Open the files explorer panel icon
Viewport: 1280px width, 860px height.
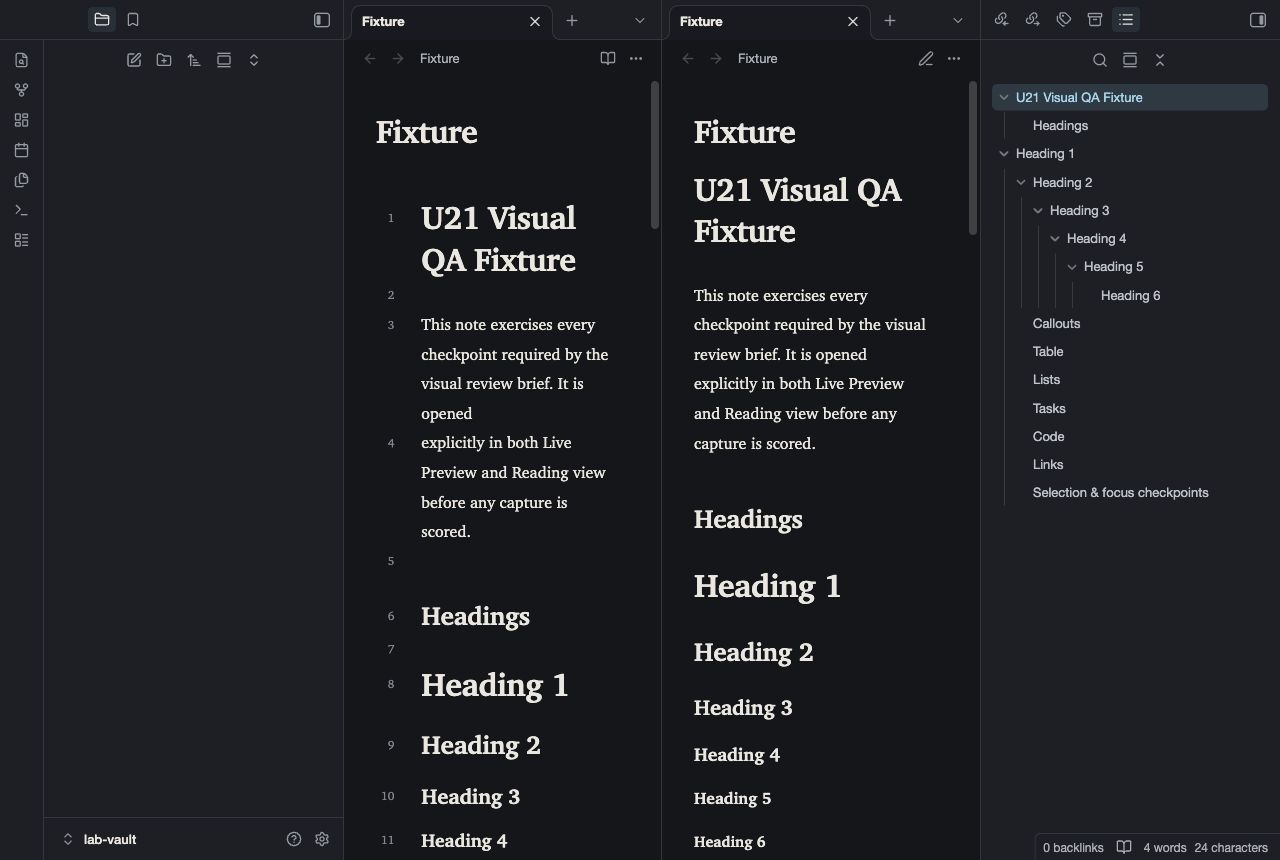point(102,20)
